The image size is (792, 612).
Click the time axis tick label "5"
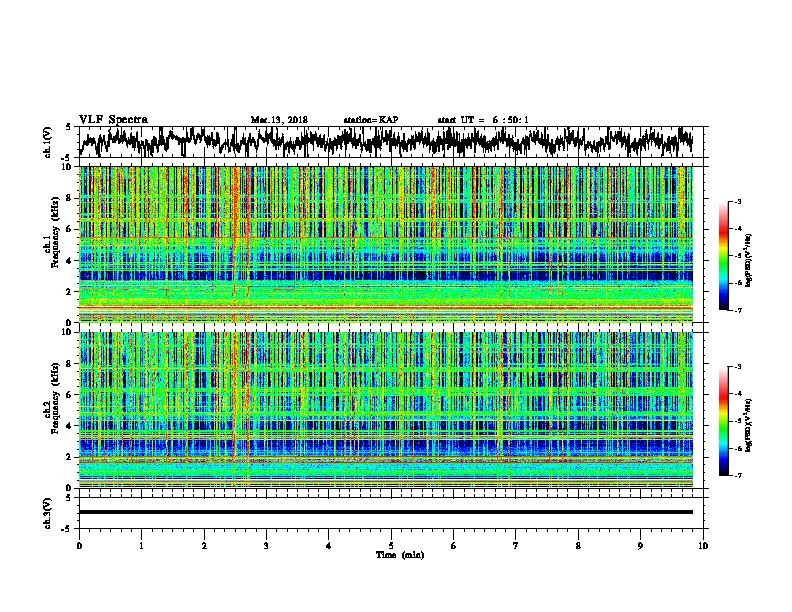(x=391, y=546)
